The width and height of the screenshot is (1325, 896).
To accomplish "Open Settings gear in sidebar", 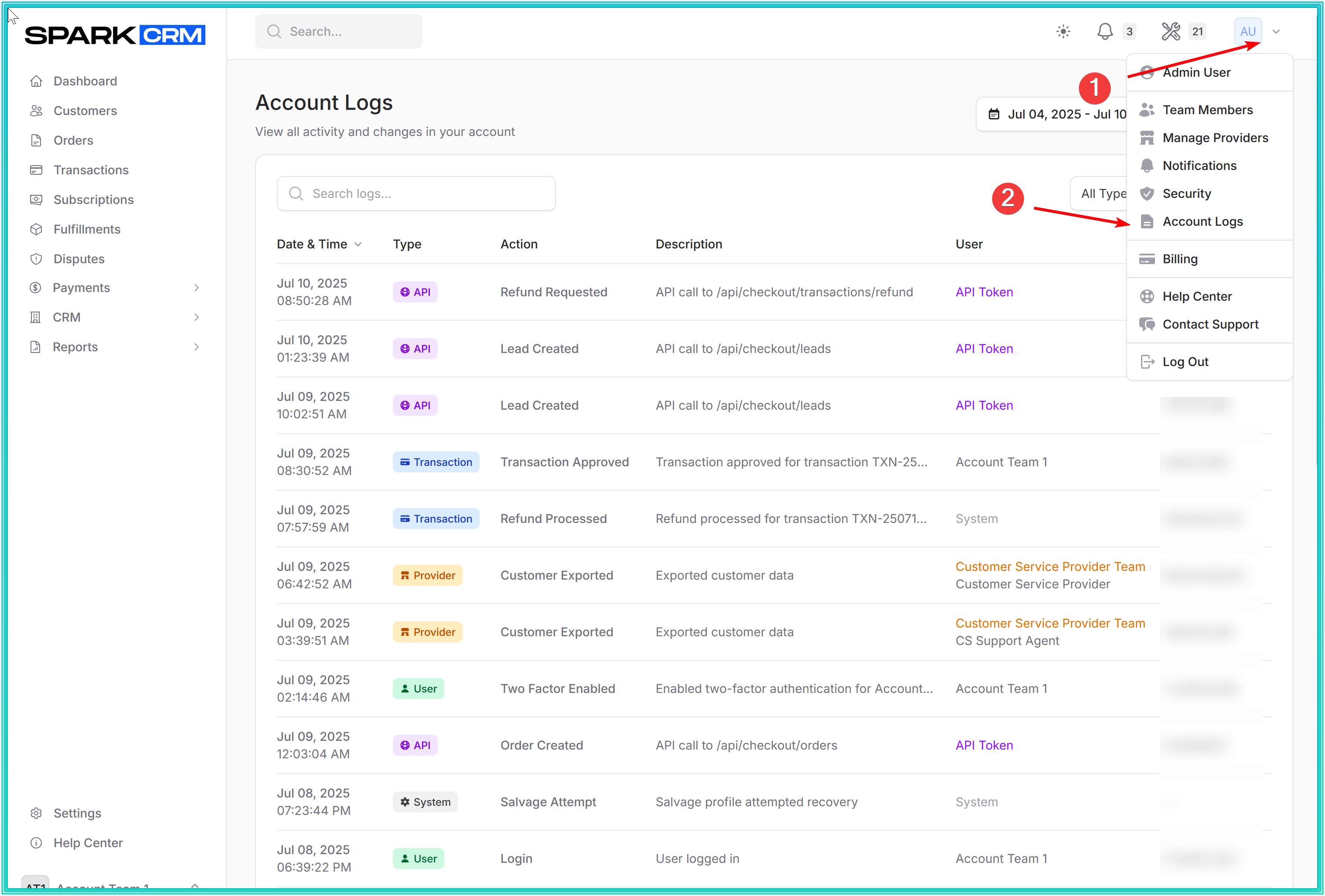I will 37,813.
